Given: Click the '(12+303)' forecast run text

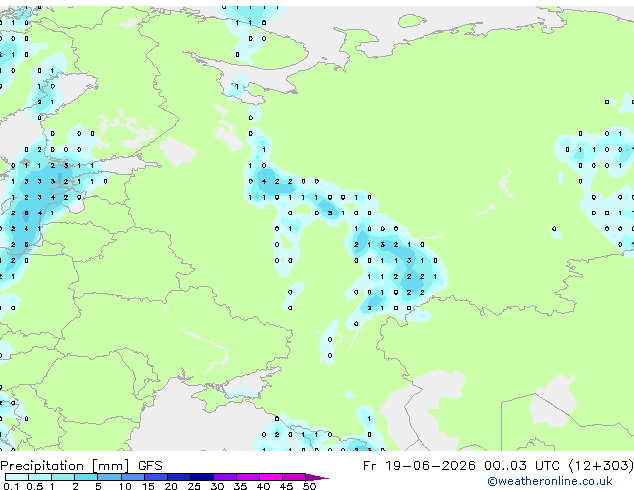Looking at the screenshot, I should click(x=601, y=466).
